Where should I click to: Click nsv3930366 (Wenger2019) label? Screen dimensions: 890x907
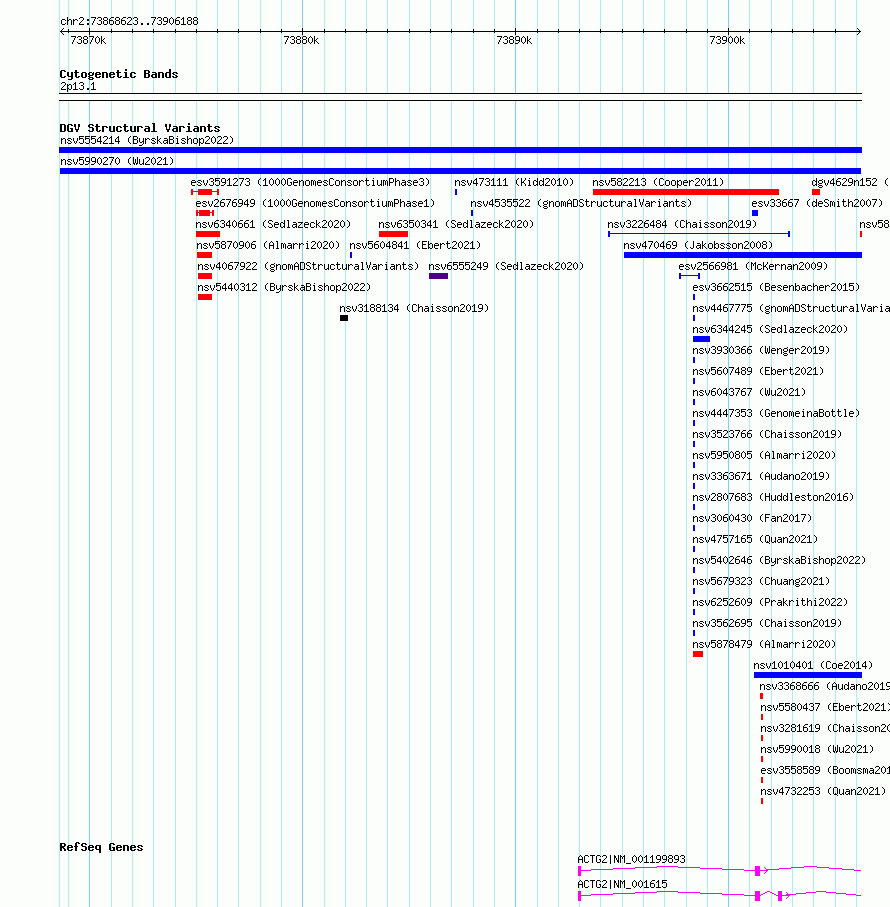click(x=761, y=350)
